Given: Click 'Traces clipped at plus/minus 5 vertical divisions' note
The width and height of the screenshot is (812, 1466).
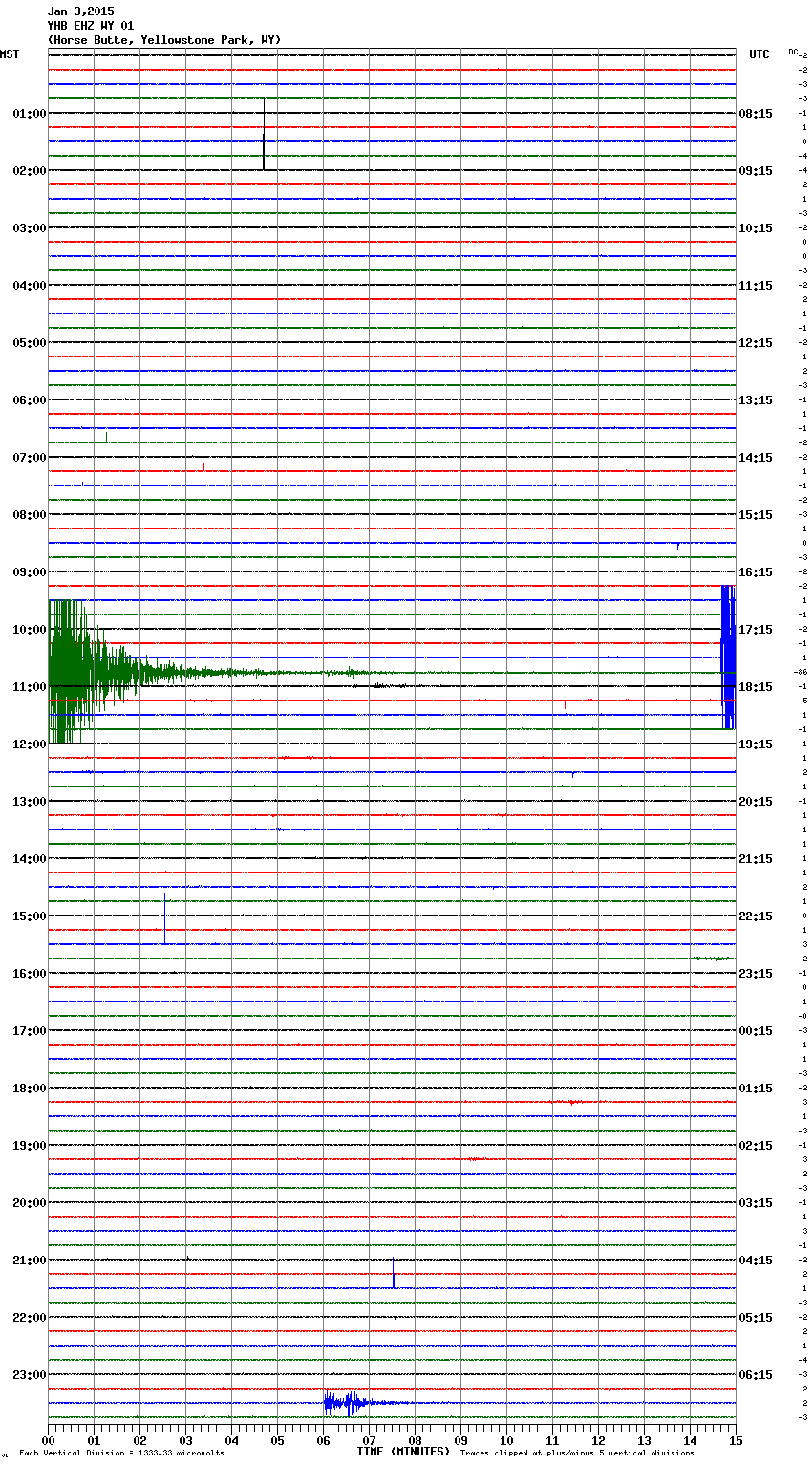Looking at the screenshot, I should [x=577, y=1454].
